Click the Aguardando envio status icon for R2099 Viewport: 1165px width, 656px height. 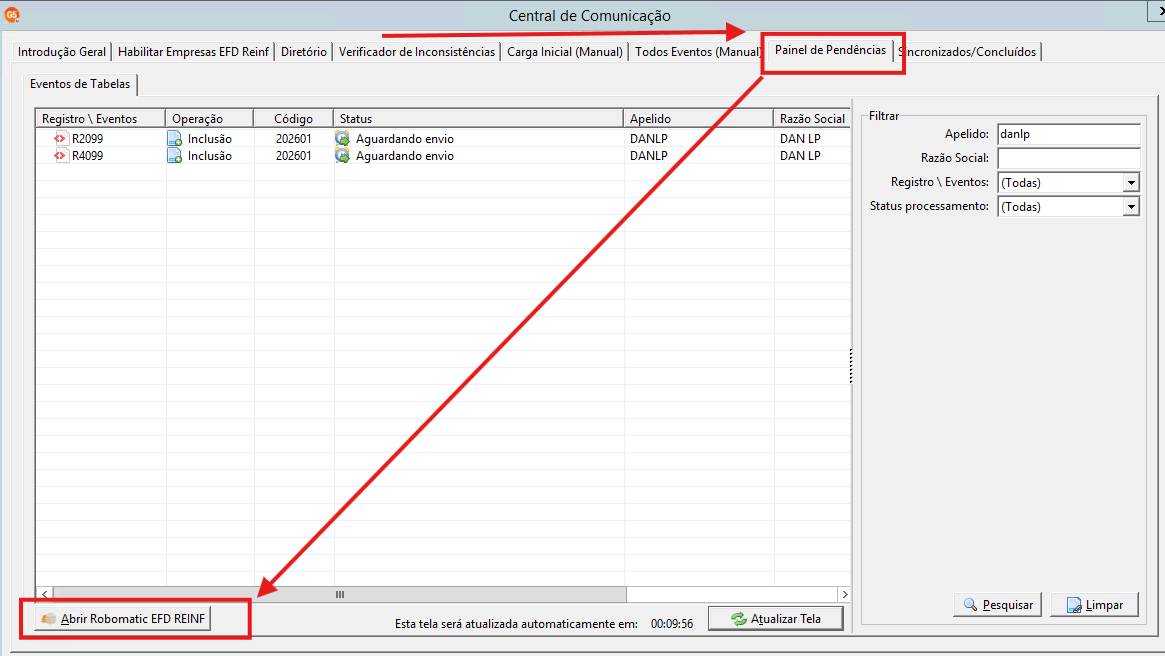[x=343, y=138]
